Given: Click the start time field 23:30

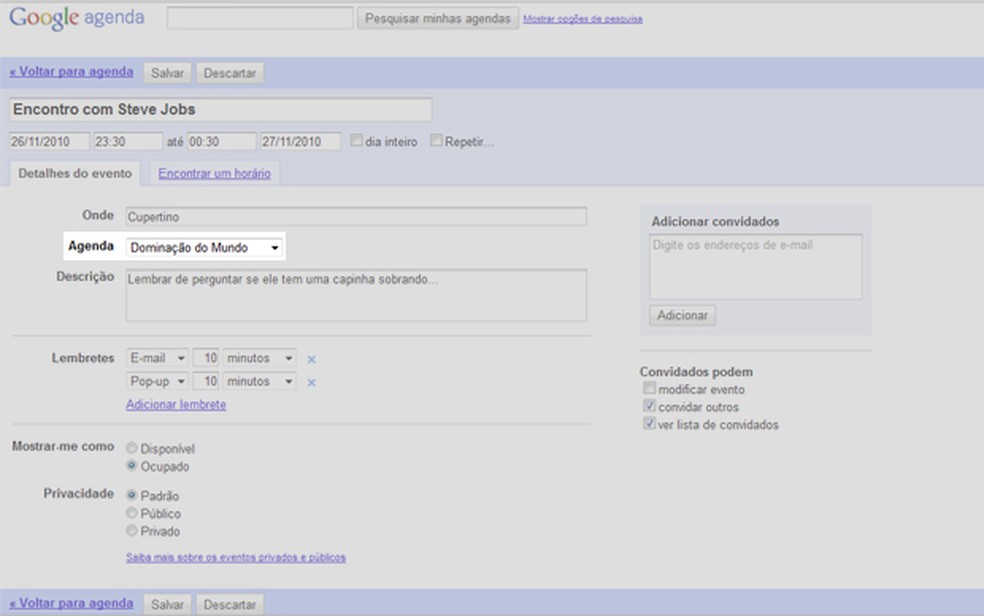Looking at the screenshot, I should click(128, 141).
